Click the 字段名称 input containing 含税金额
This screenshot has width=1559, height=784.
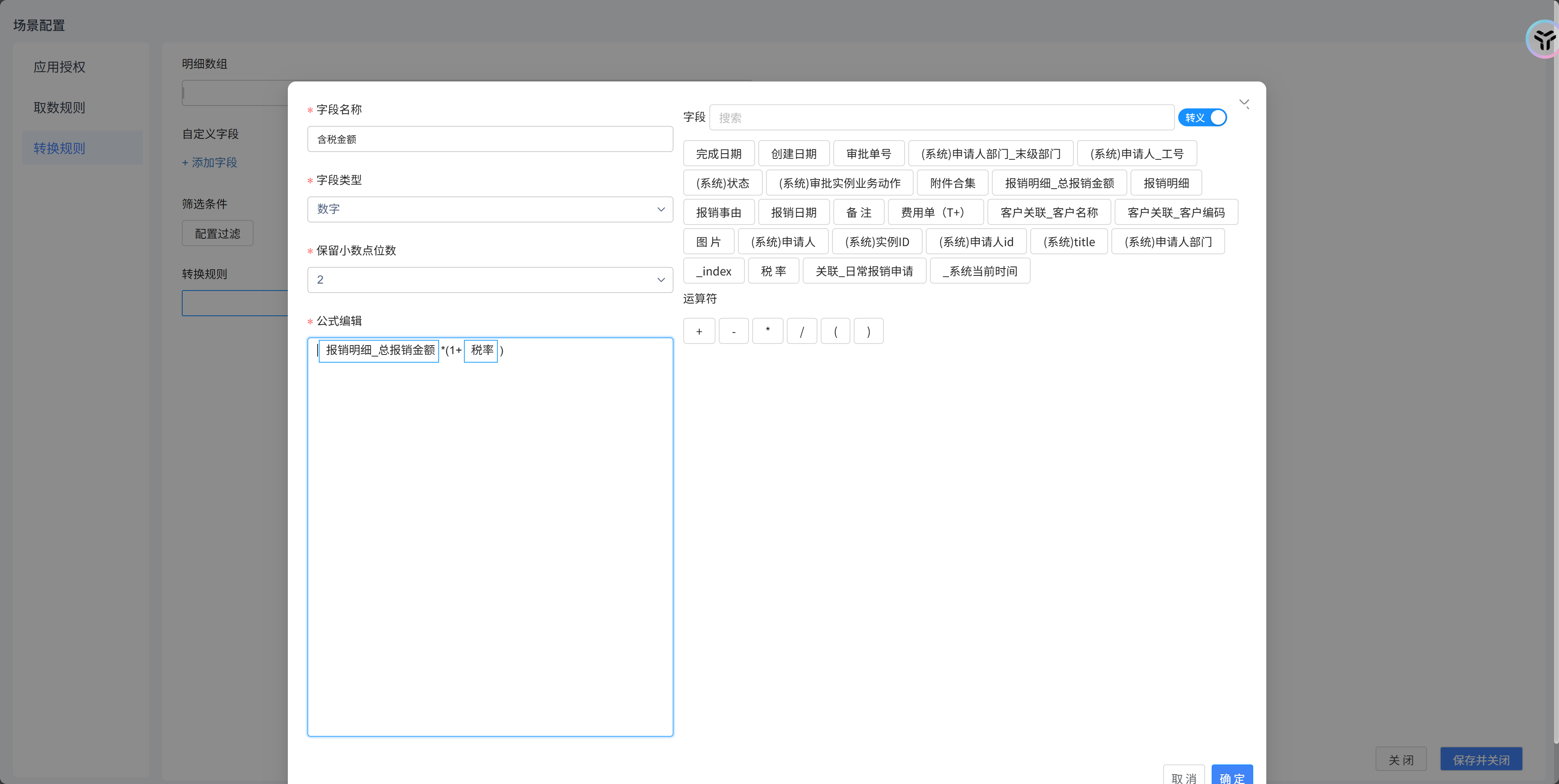tap(490, 139)
